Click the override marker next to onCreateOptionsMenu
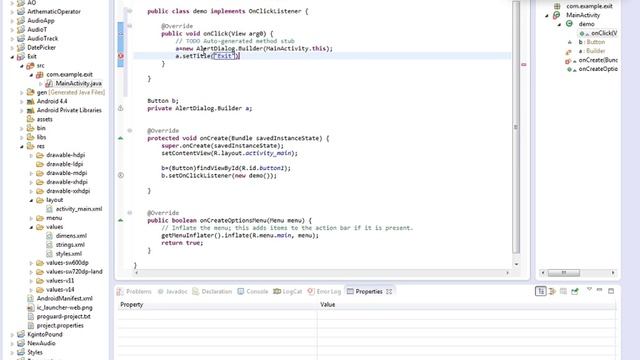Image resolution: width=640 pixels, height=360 pixels. 120,220
